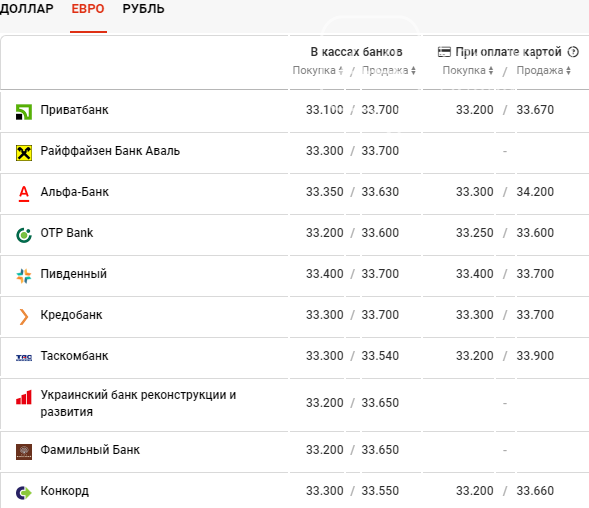Select Конкорд cash sell rate 33.550
The image size is (589, 508).
(380, 491)
